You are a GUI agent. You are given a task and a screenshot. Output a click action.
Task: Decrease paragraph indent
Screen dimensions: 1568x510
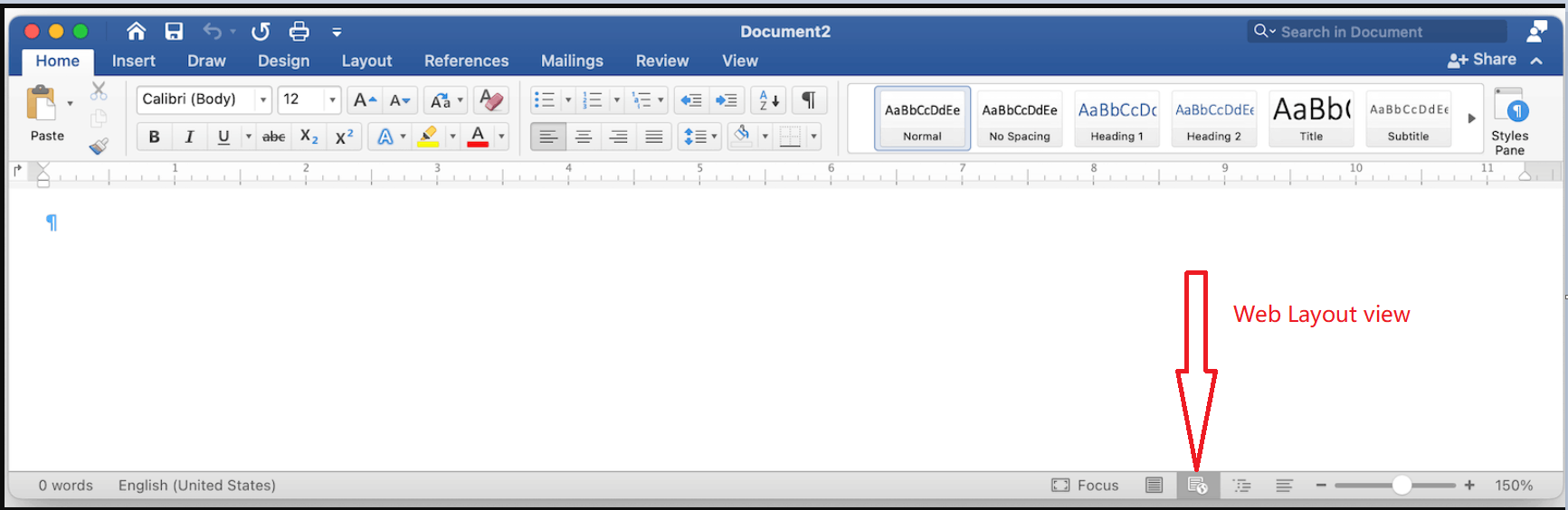(x=691, y=99)
